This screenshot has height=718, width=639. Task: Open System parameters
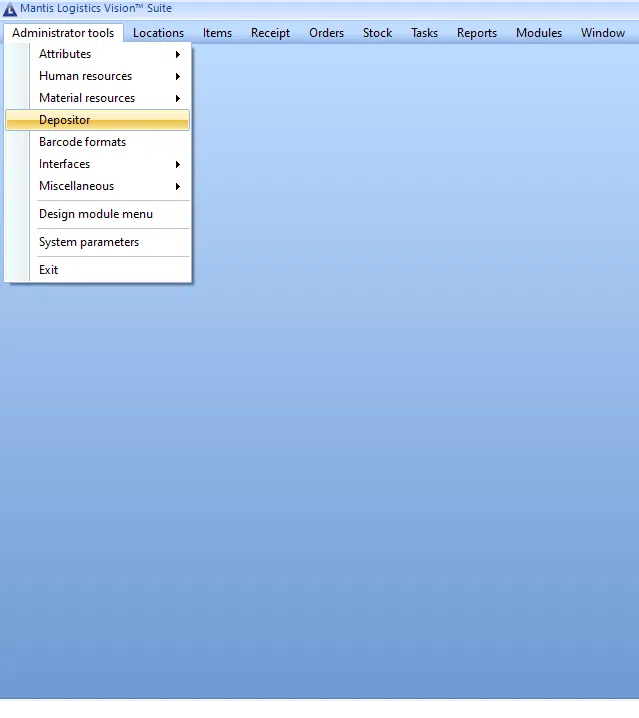click(x=89, y=242)
